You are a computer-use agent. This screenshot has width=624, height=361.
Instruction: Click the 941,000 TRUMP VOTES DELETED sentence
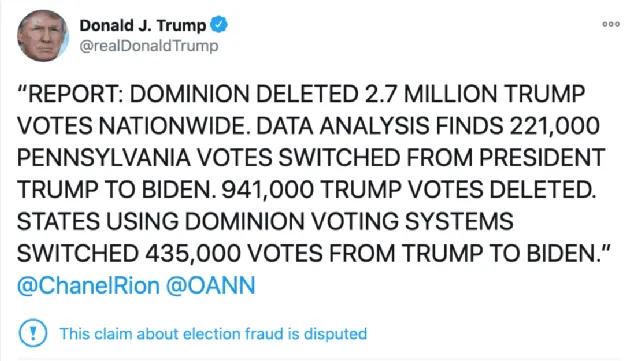pyautogui.click(x=409, y=189)
